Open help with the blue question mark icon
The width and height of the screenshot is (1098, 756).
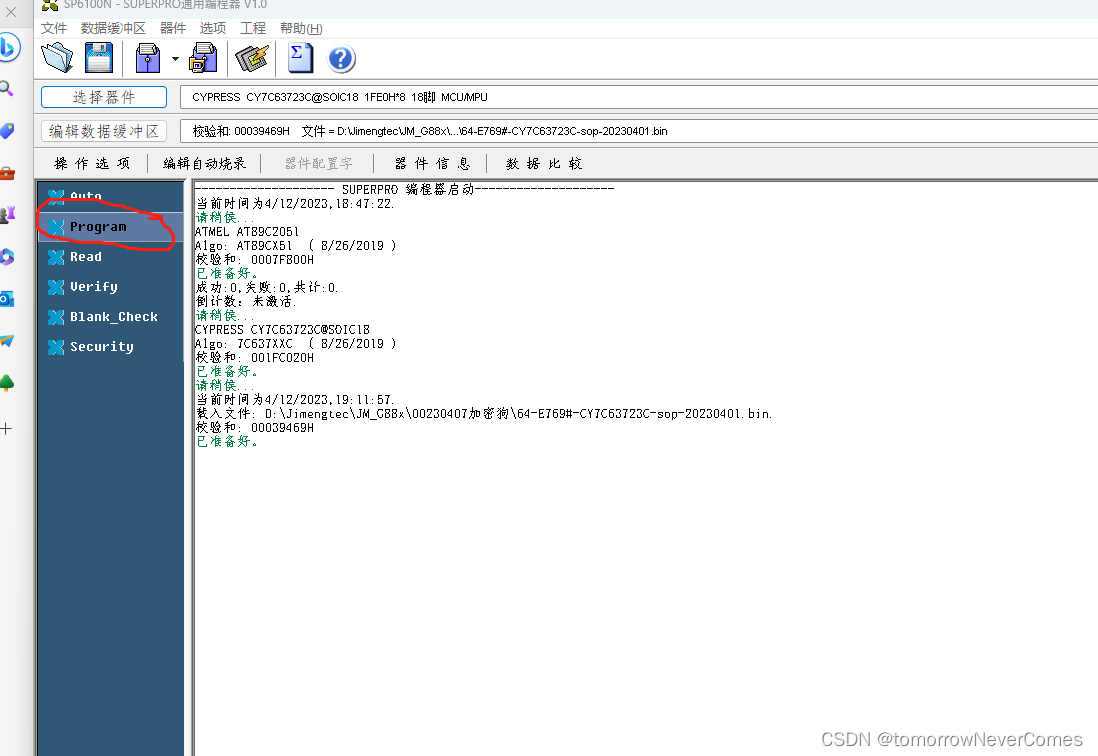341,59
